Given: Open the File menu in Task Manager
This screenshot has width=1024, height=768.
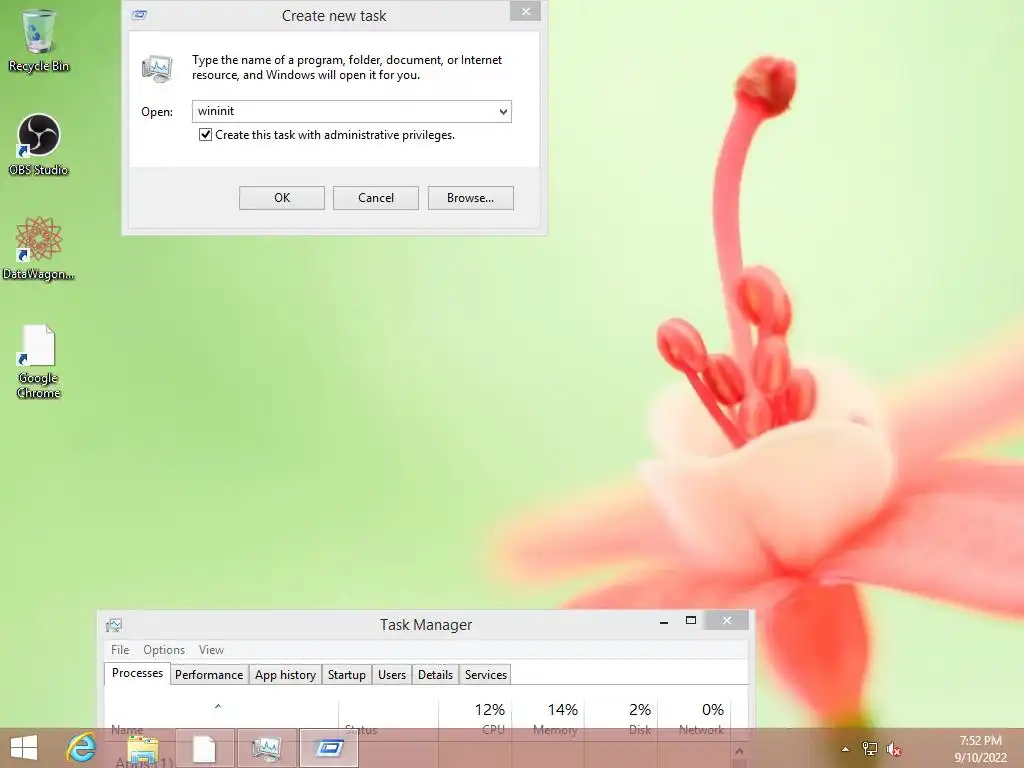Looking at the screenshot, I should [x=120, y=650].
